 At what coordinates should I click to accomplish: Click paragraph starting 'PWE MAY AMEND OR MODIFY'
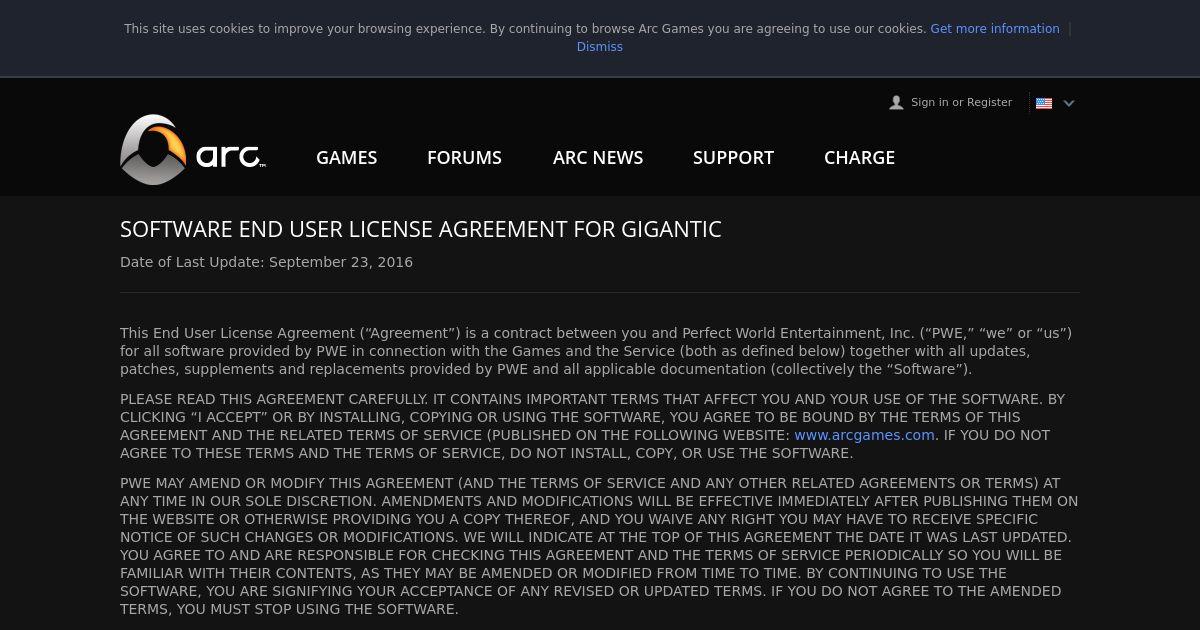(x=600, y=546)
